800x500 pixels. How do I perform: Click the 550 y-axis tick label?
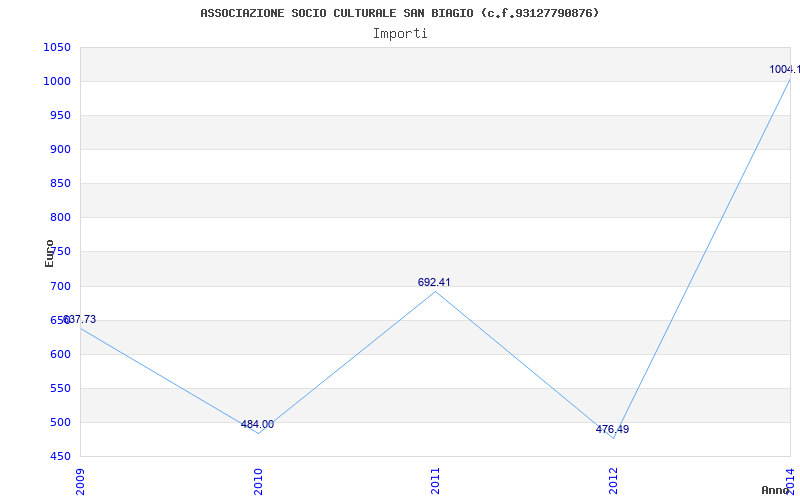[60, 388]
